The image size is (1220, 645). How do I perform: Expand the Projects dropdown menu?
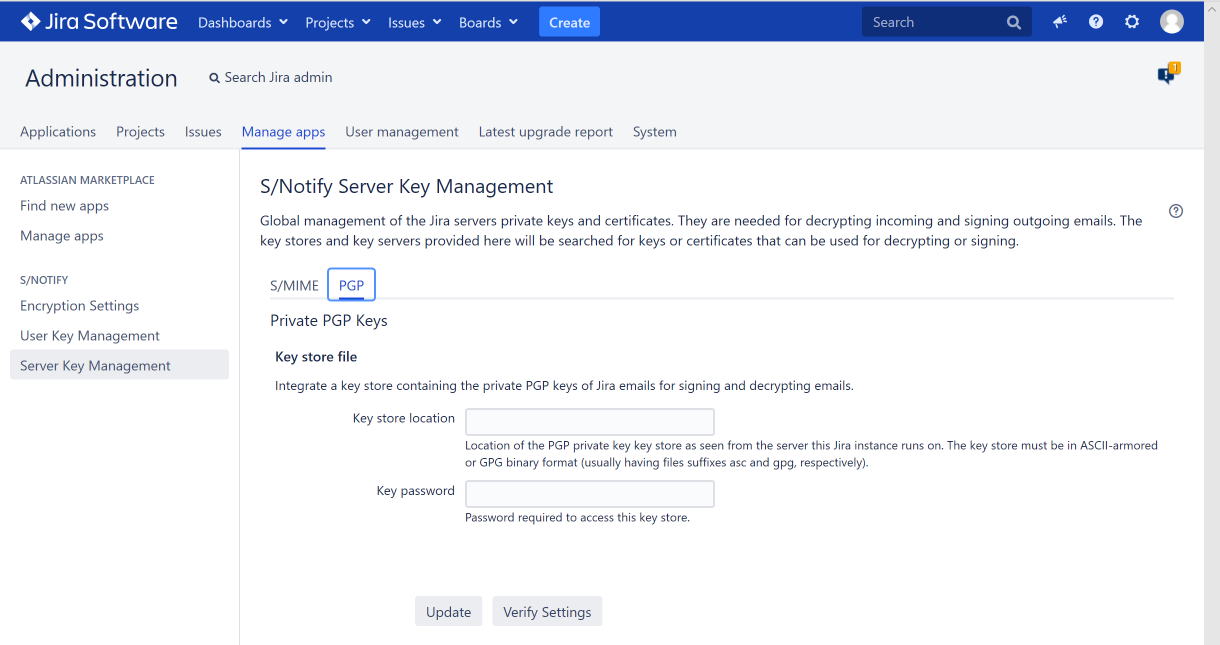tap(337, 23)
